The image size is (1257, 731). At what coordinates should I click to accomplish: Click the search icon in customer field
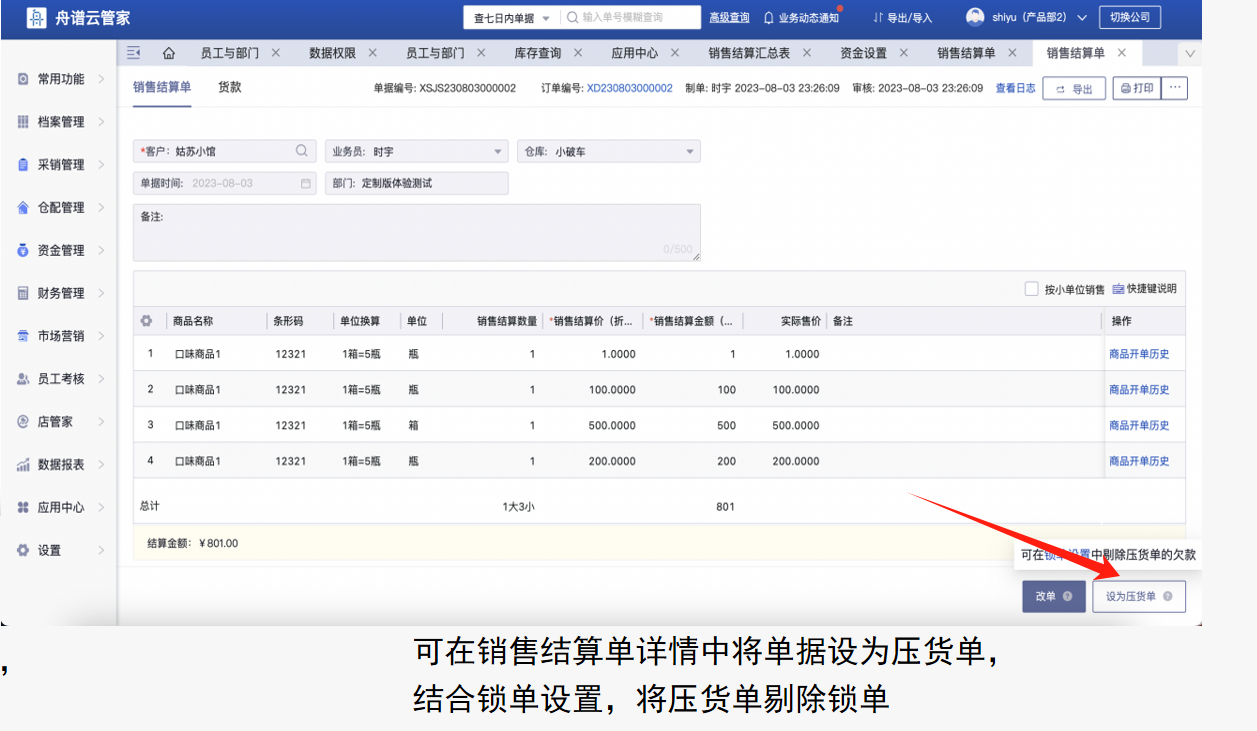pos(302,151)
